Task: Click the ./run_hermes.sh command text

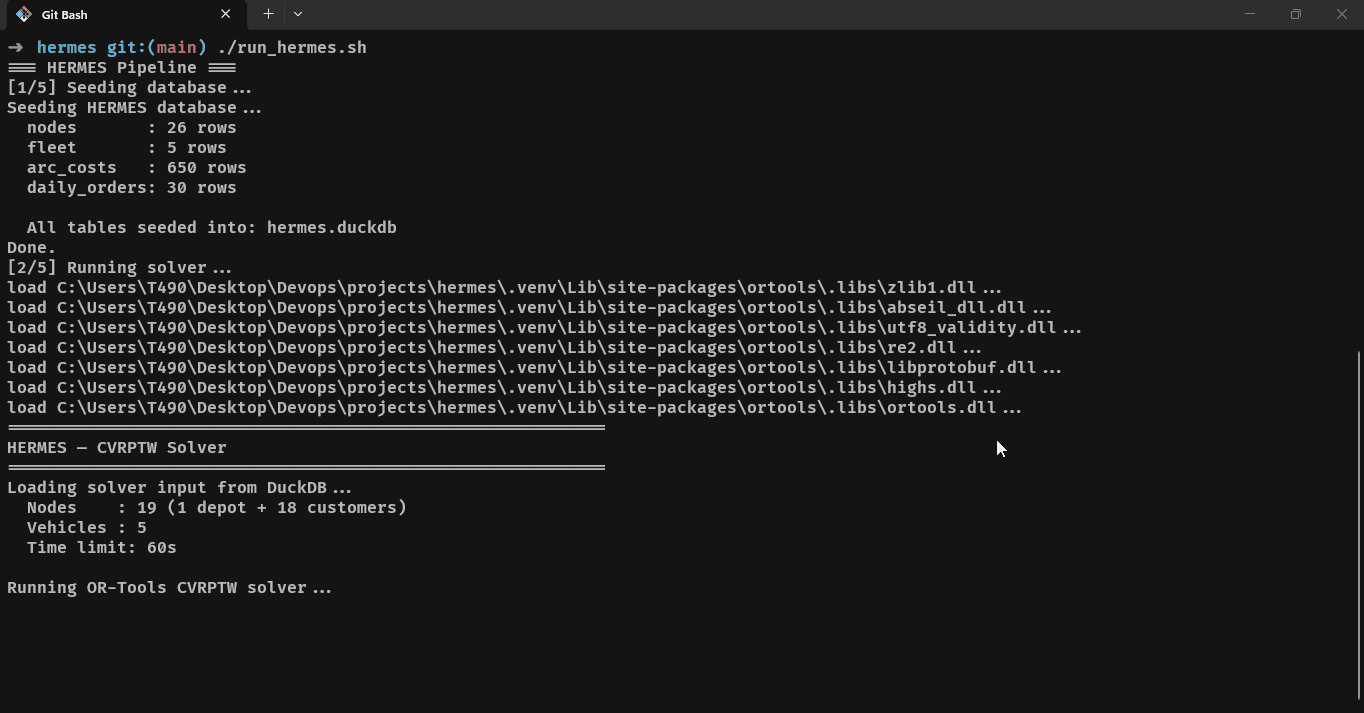Action: pos(292,48)
